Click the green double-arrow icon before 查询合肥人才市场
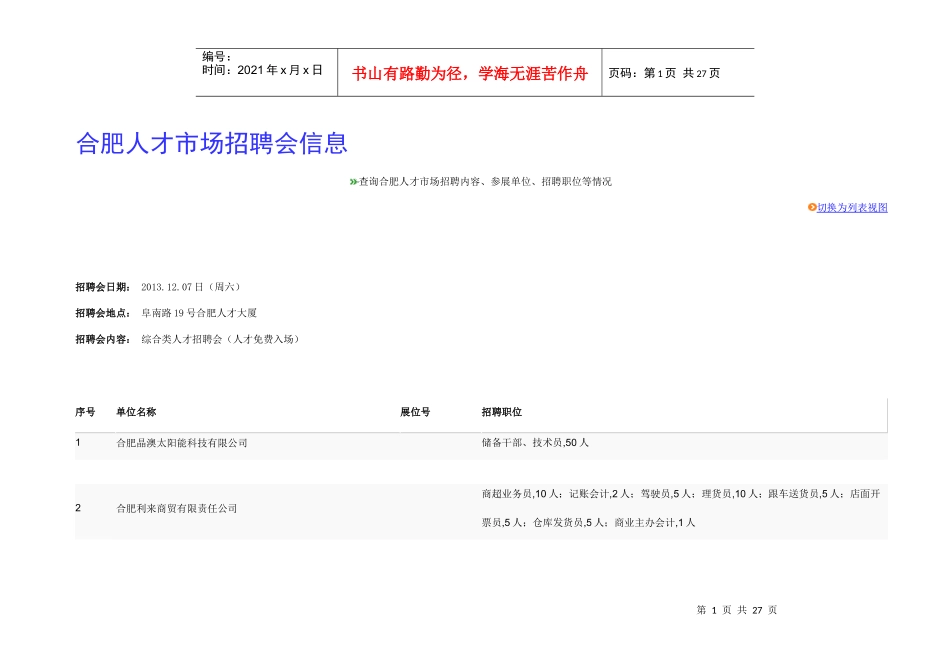Viewport: 950px width, 672px height. click(353, 182)
